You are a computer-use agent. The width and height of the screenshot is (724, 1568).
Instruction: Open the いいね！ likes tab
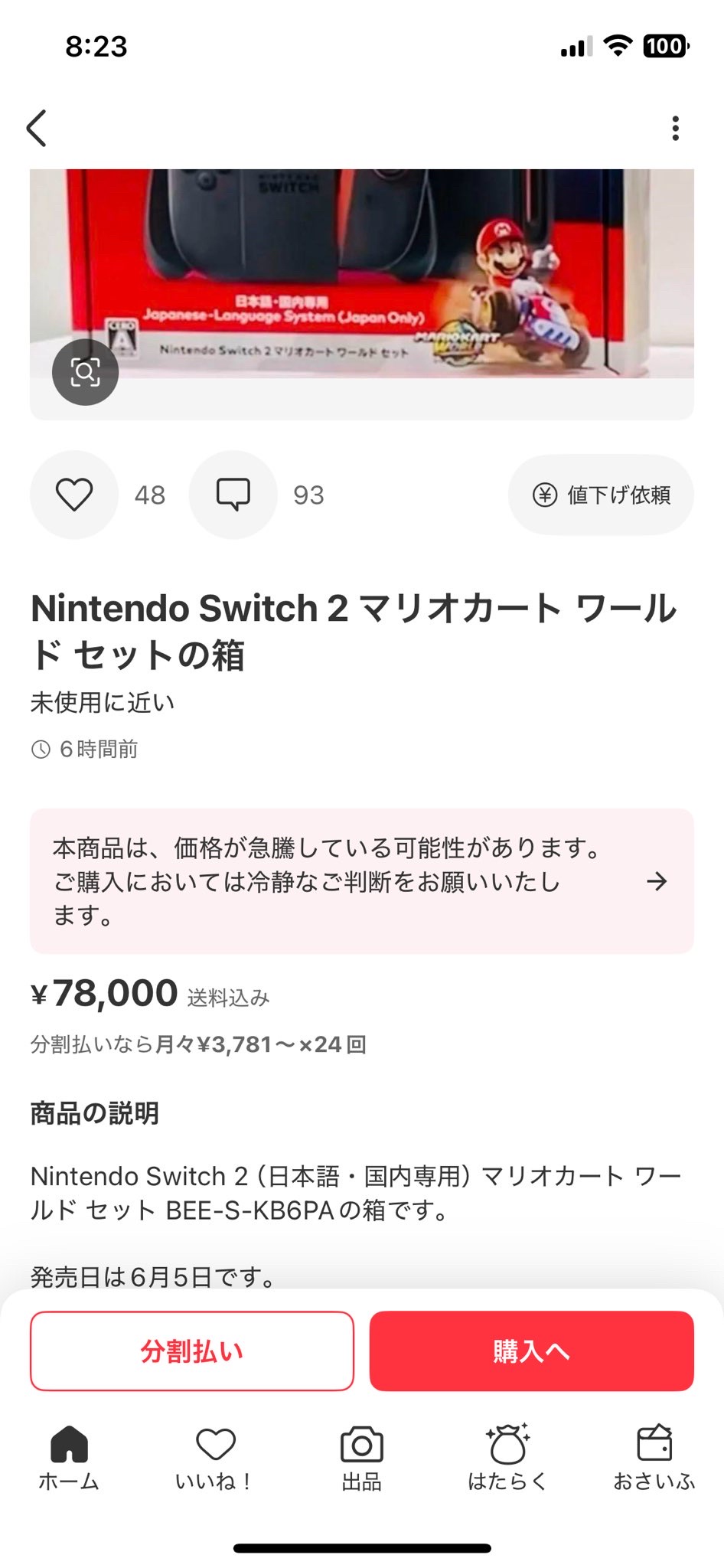pos(215,1458)
